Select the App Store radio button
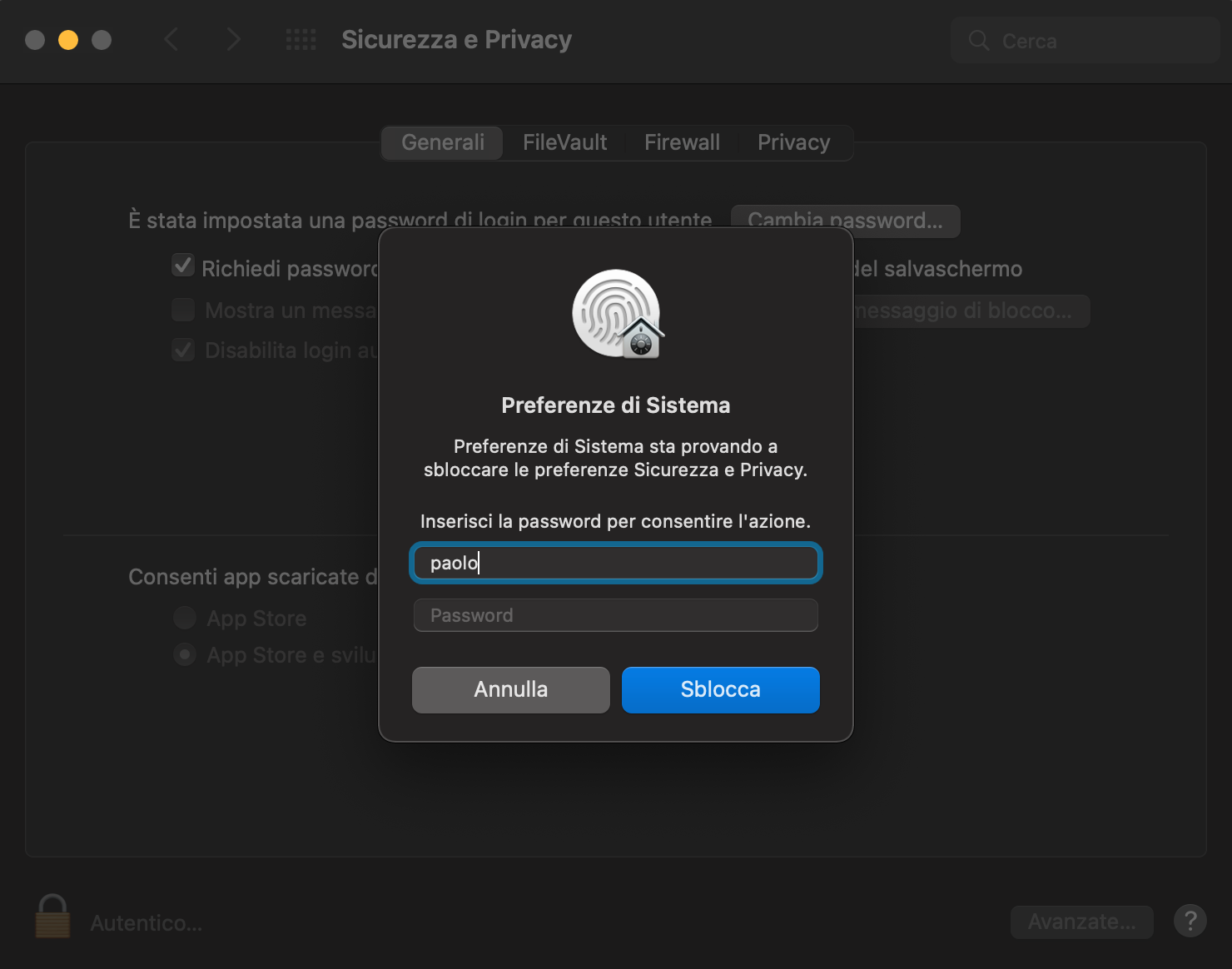This screenshot has height=969, width=1232. pos(185,618)
